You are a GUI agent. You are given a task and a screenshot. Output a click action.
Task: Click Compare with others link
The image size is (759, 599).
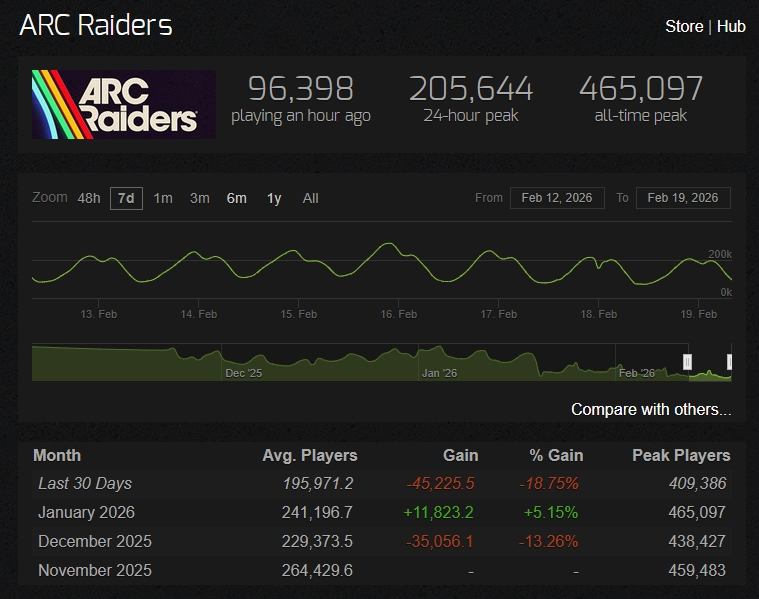click(x=651, y=409)
